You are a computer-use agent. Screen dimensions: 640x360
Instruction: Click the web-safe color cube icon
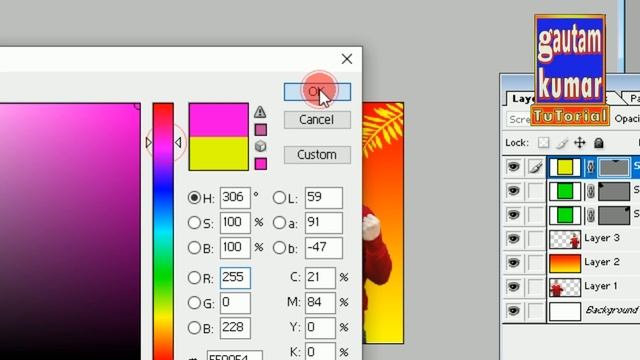pos(260,146)
